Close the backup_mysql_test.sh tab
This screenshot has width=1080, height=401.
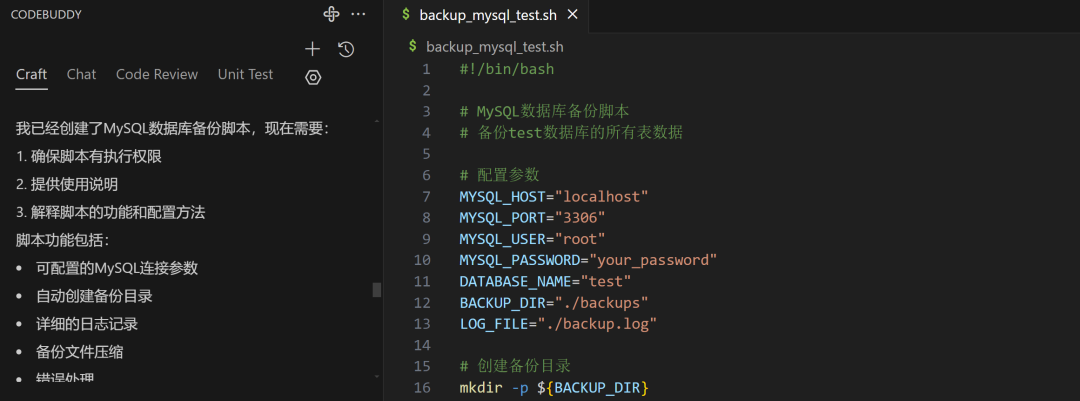pos(572,15)
